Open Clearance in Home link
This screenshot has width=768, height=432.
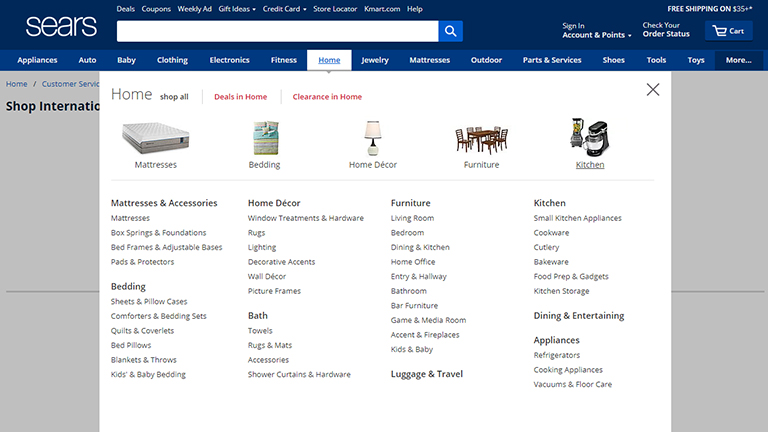coord(327,97)
